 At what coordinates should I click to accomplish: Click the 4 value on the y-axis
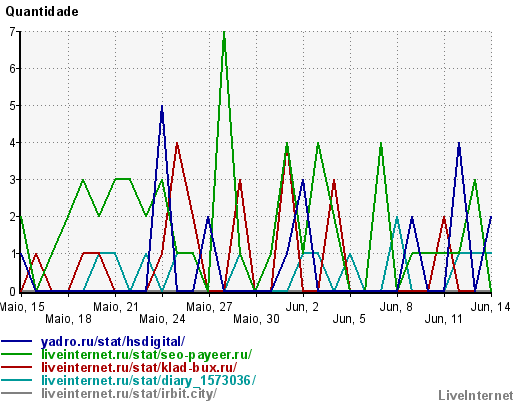click(12, 143)
